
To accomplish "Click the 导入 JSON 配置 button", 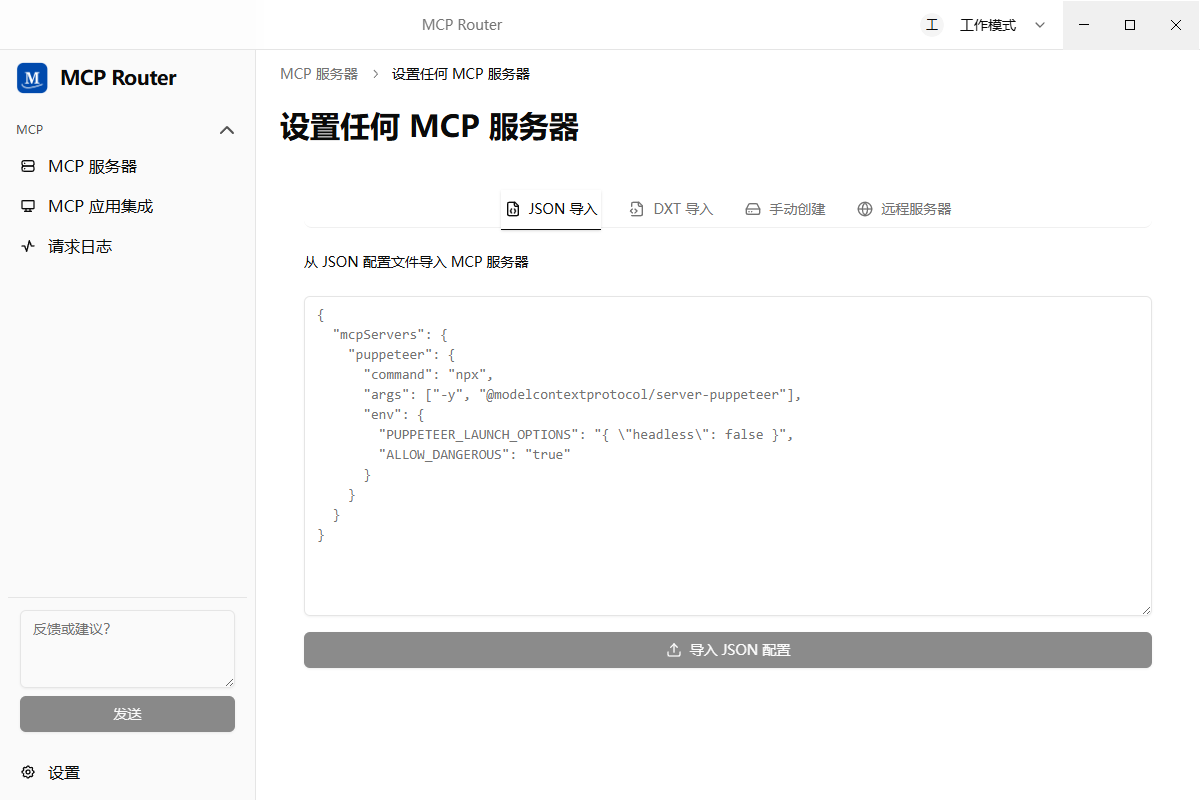I will (728, 650).
